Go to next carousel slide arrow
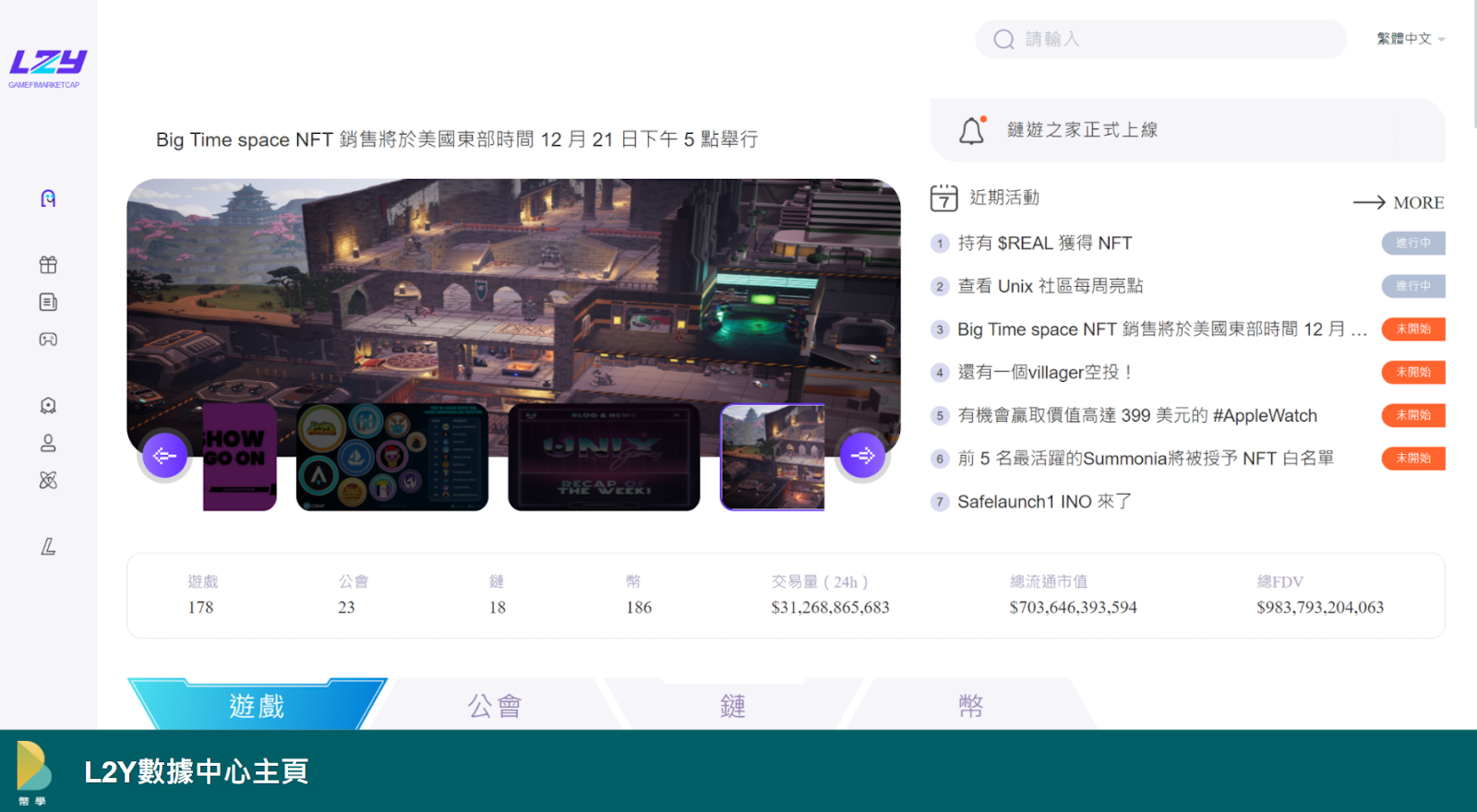The height and width of the screenshot is (812, 1477). point(862,456)
